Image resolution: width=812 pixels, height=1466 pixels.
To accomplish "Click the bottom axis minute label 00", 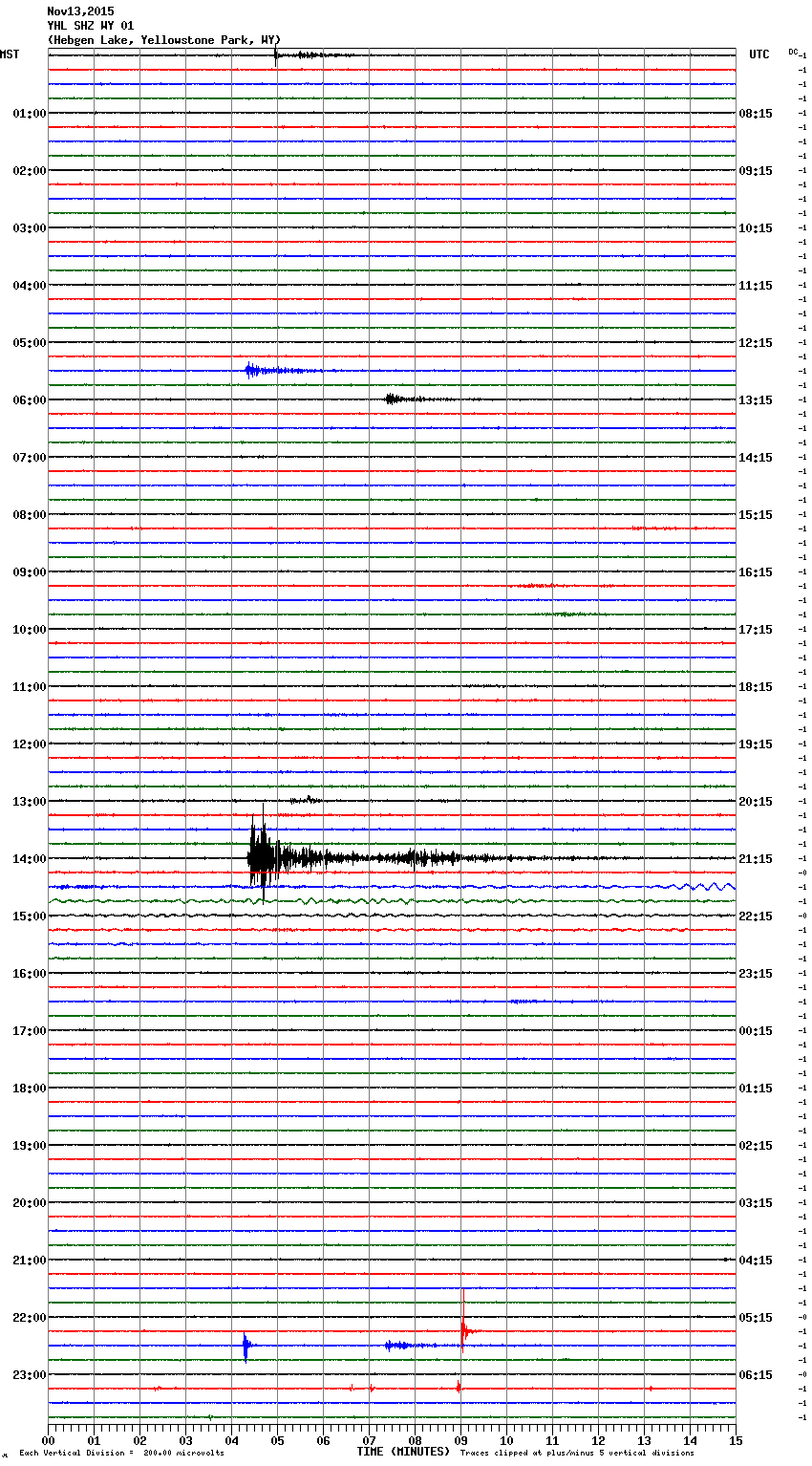I will pyautogui.click(x=49, y=1441).
